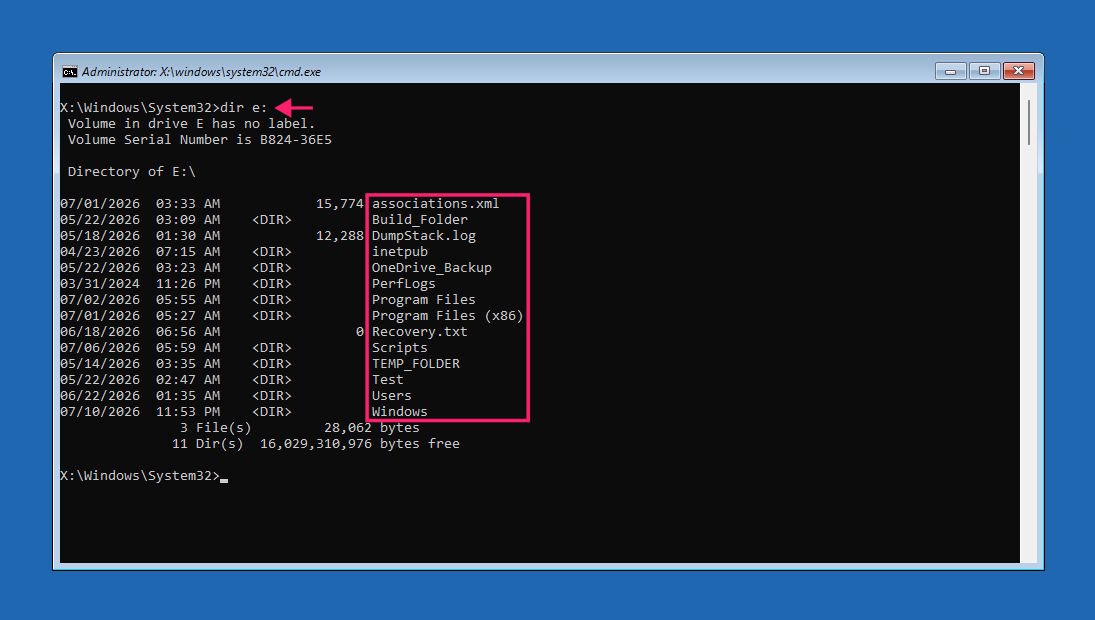Click the date 07/01/2026 on associations.xml row

click(100, 204)
